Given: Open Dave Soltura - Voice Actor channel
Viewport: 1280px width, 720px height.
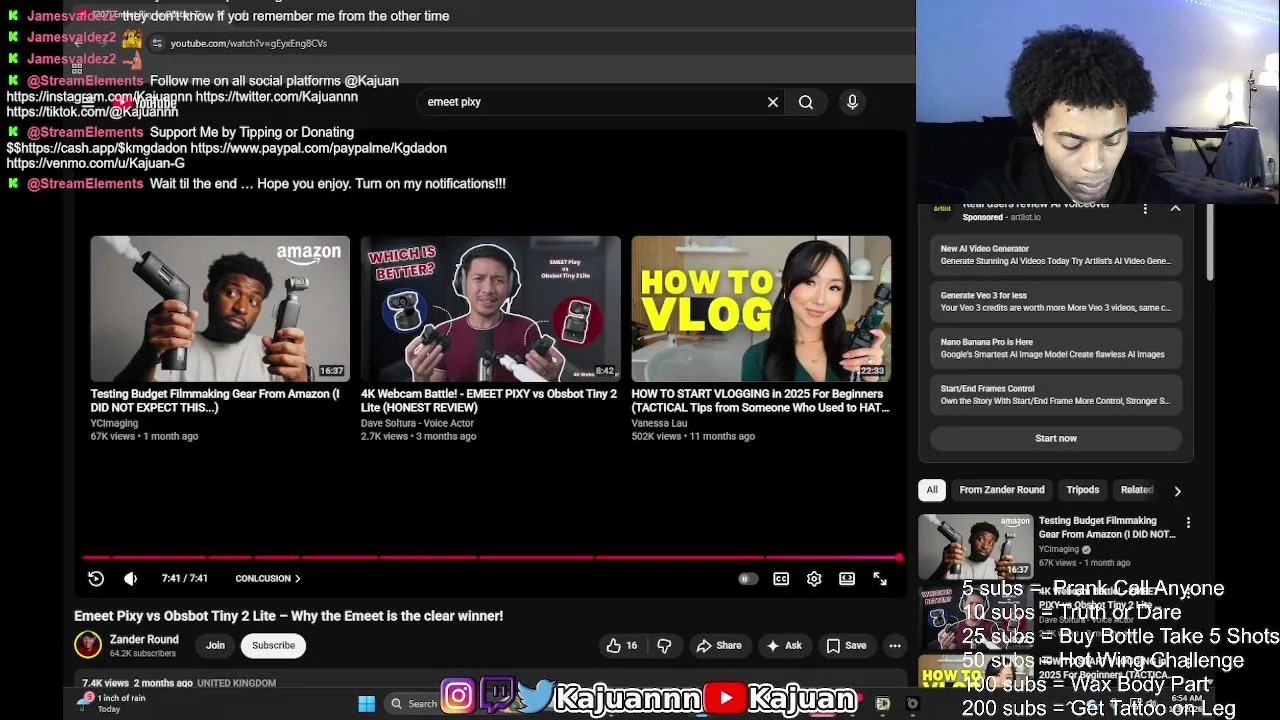Looking at the screenshot, I should 417,423.
